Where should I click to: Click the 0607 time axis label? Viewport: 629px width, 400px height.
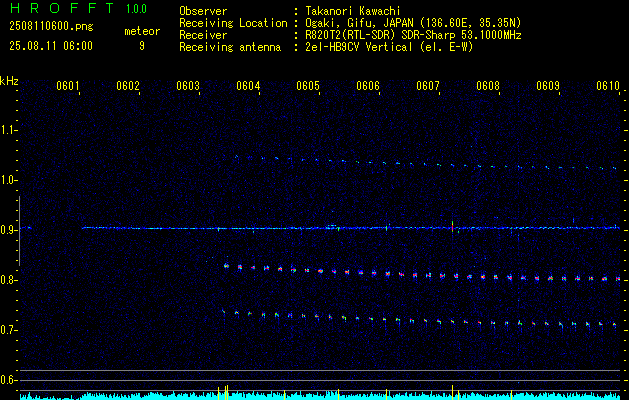[x=428, y=86]
